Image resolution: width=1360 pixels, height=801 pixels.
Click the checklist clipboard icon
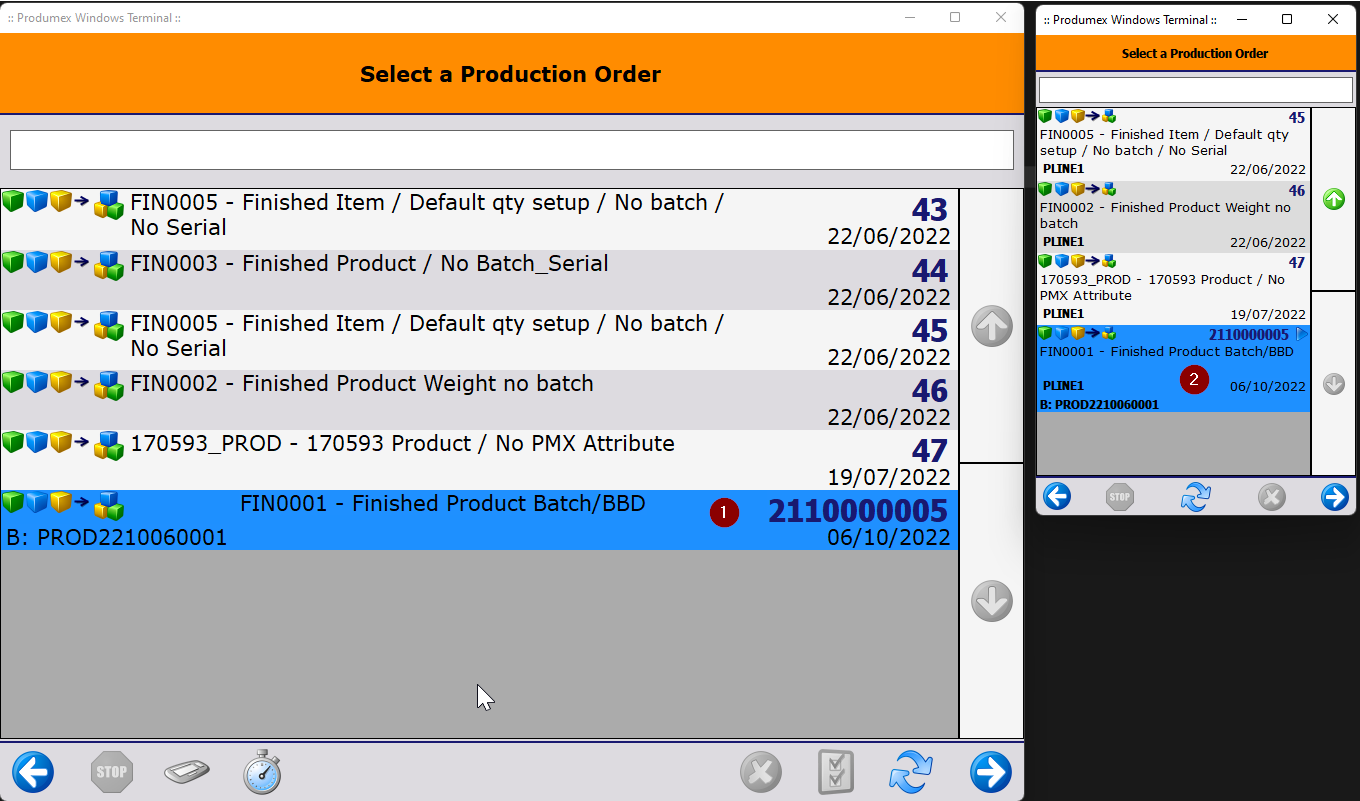click(x=836, y=772)
